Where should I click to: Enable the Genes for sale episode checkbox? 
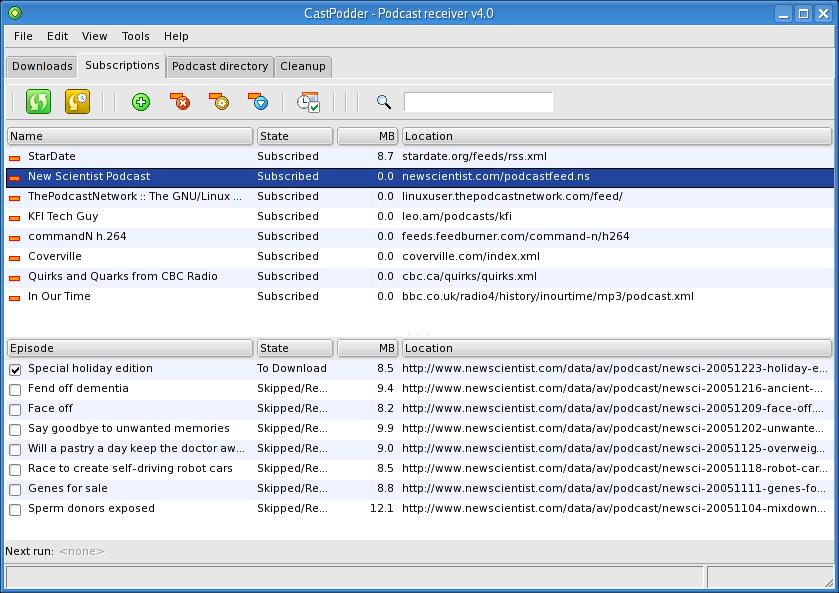pos(15,489)
